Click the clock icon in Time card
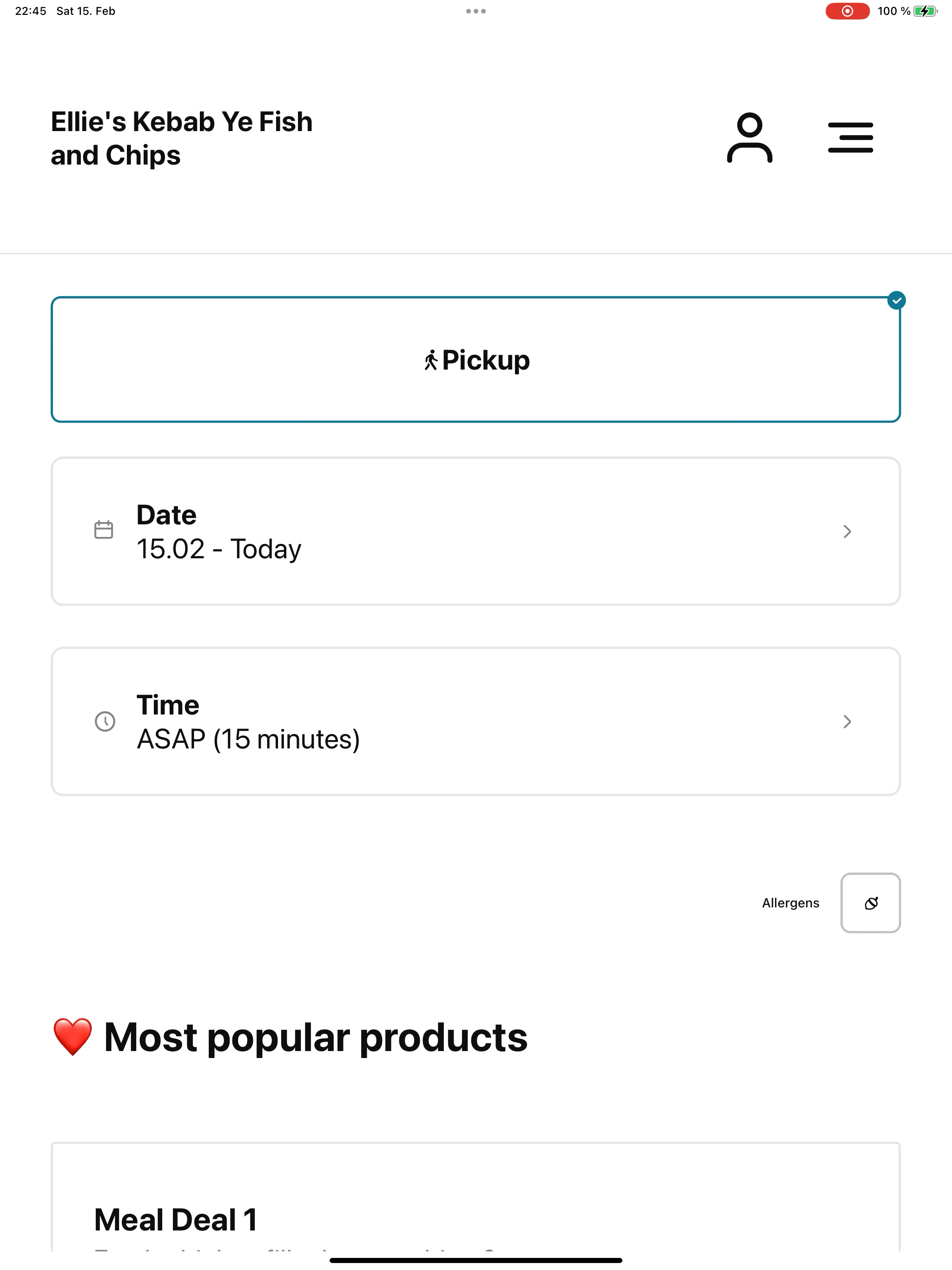This screenshot has width=952, height=1270. (105, 721)
